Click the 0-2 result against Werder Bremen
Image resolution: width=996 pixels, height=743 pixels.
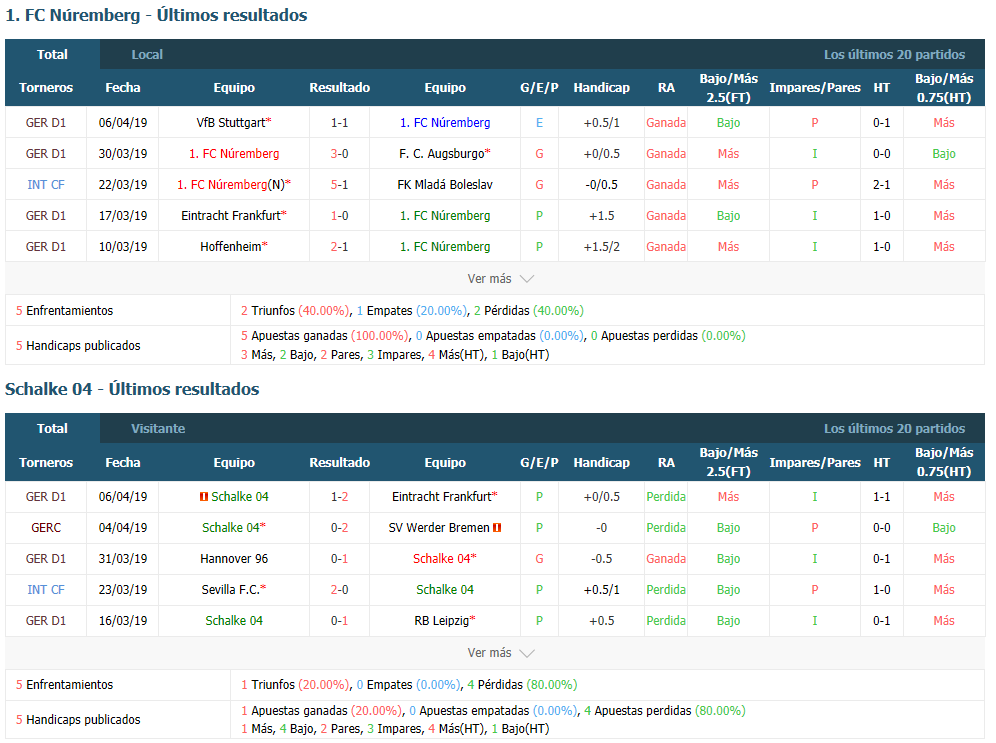pos(339,528)
